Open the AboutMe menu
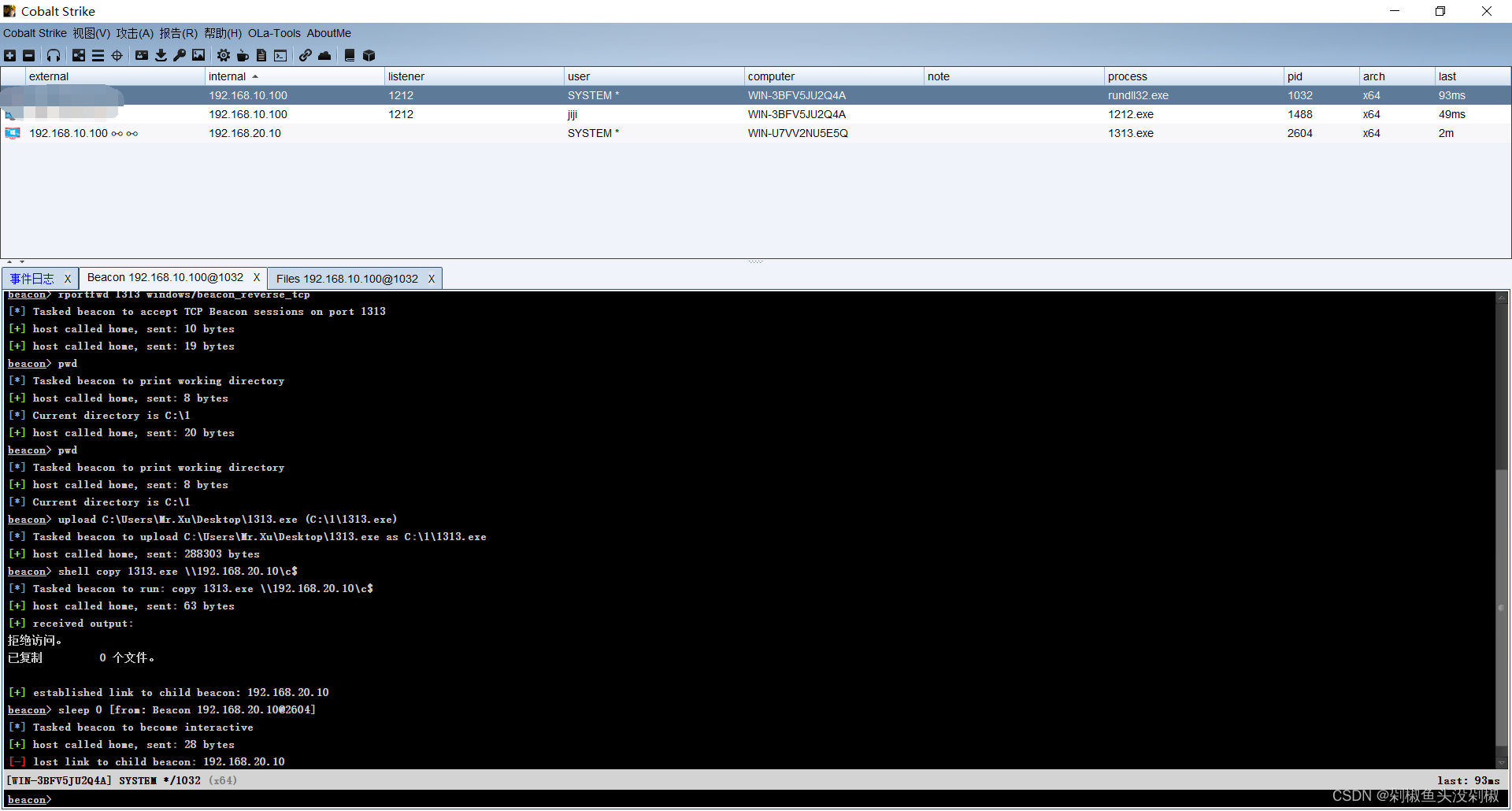1512x811 pixels. (328, 33)
